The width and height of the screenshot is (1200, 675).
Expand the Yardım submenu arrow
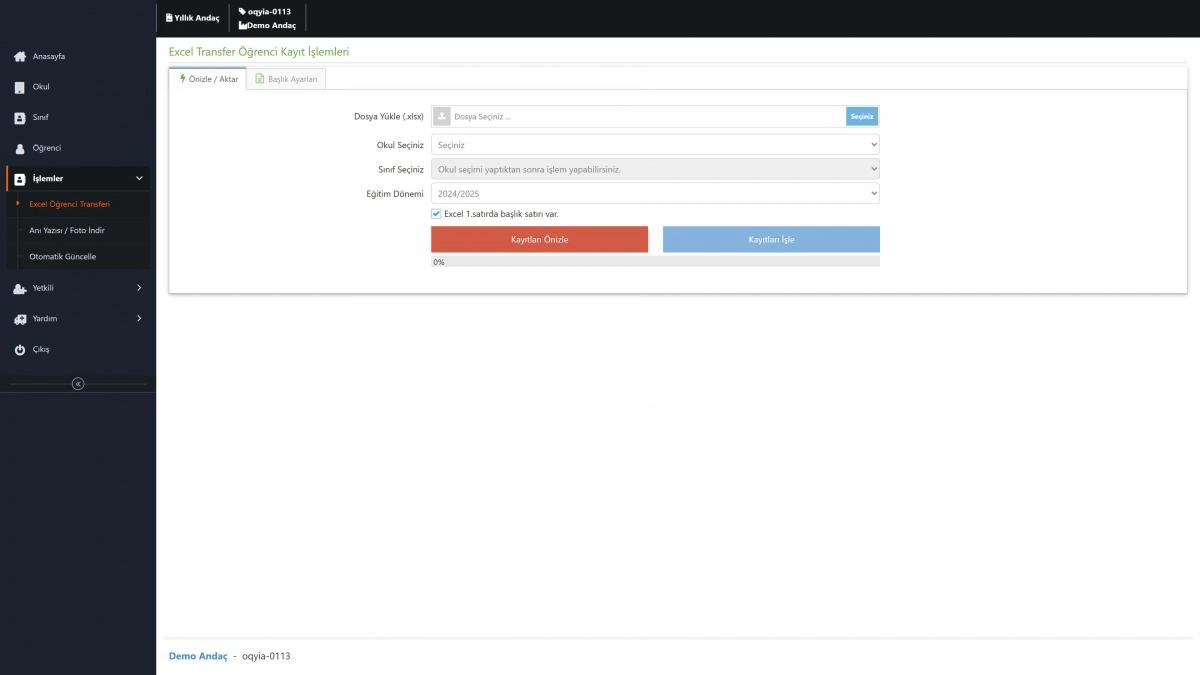(139, 319)
